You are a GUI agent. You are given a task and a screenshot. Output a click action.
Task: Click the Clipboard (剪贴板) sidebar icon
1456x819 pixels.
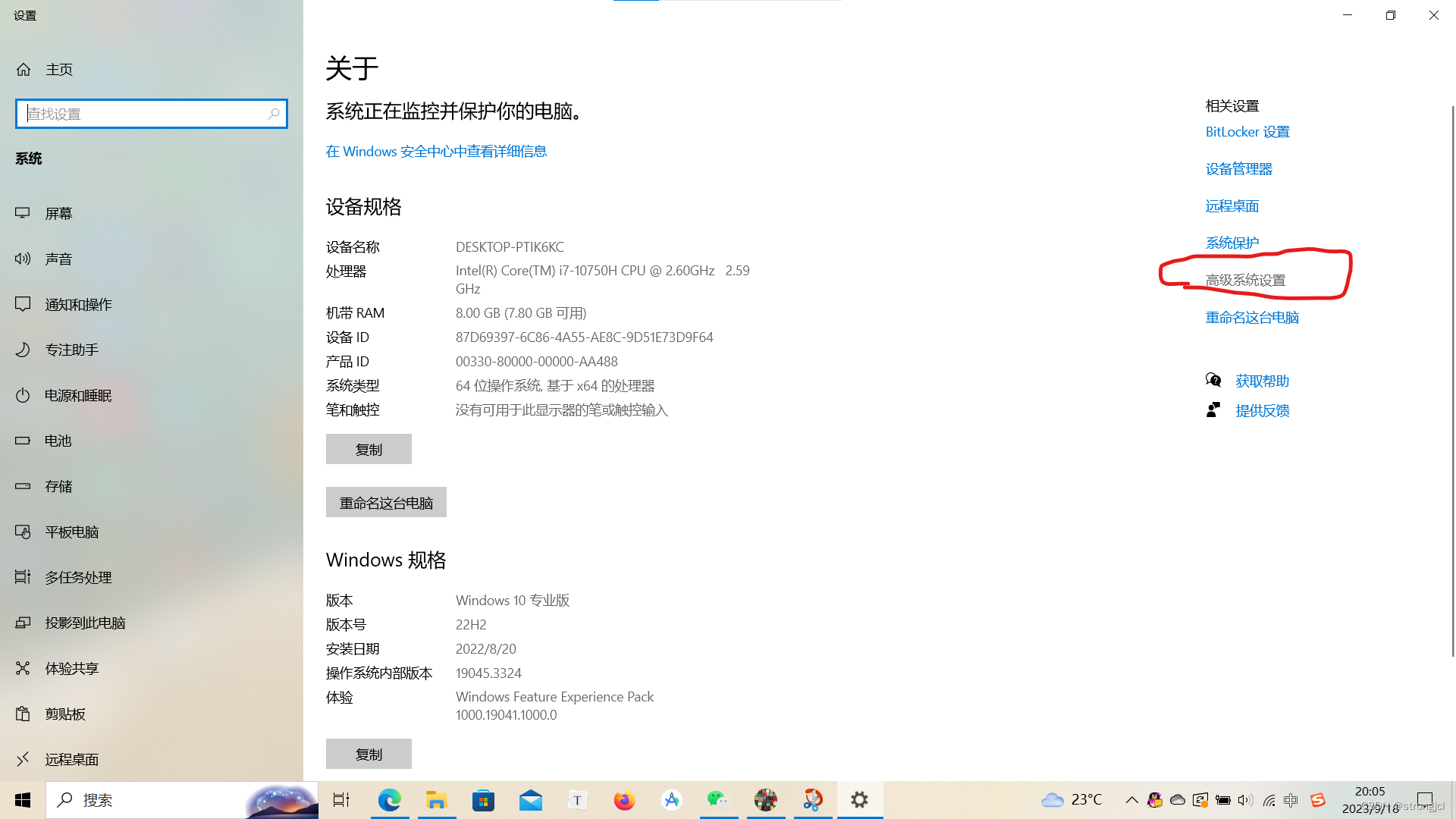pyautogui.click(x=23, y=714)
